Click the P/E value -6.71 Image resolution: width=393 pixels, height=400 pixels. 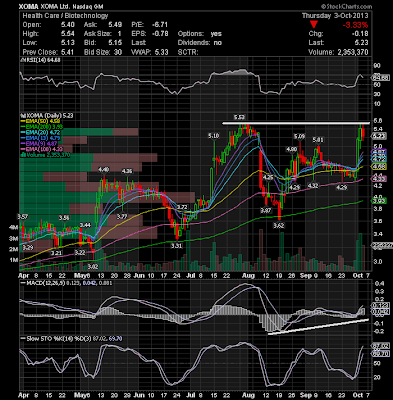(160, 25)
